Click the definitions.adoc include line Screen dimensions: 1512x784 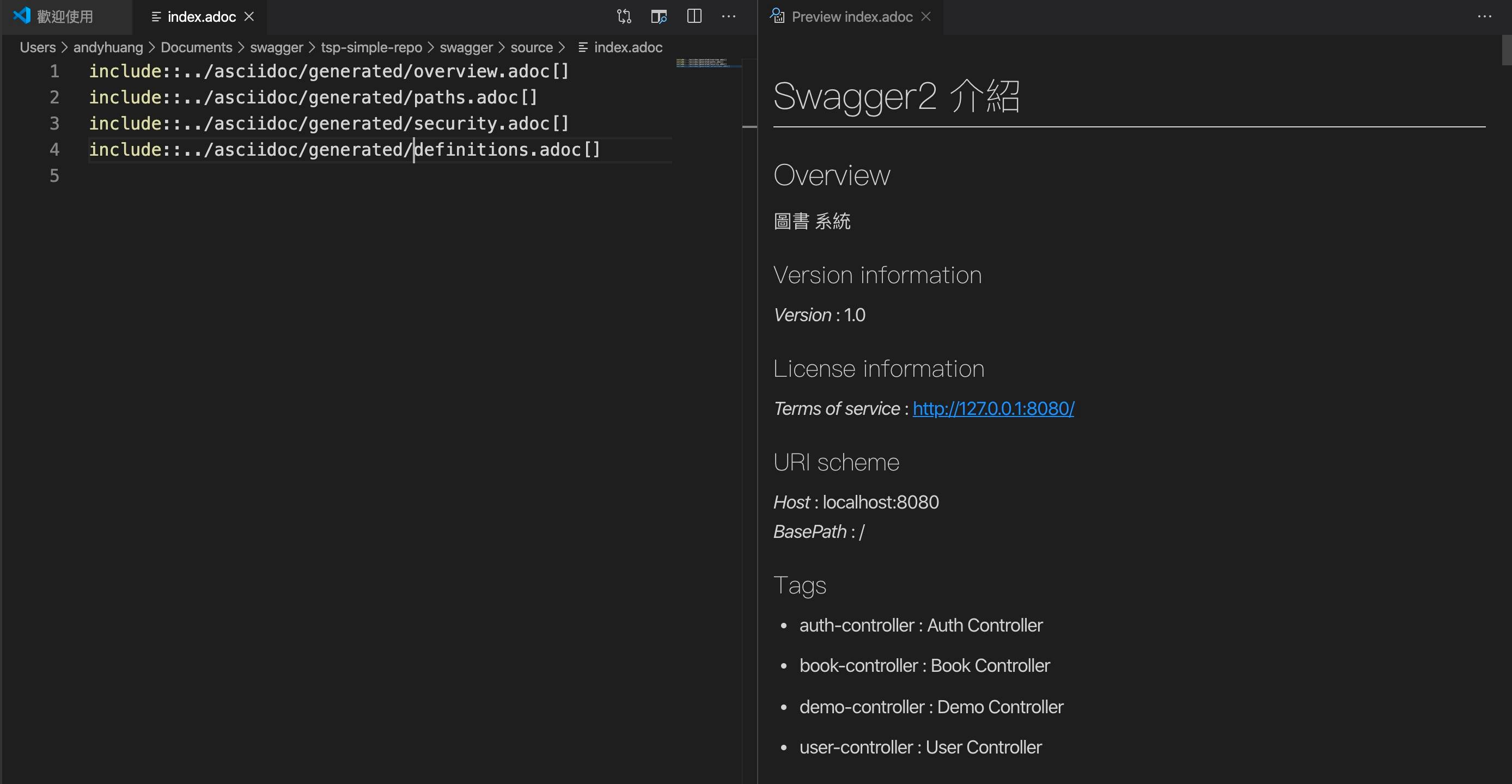[x=345, y=150]
